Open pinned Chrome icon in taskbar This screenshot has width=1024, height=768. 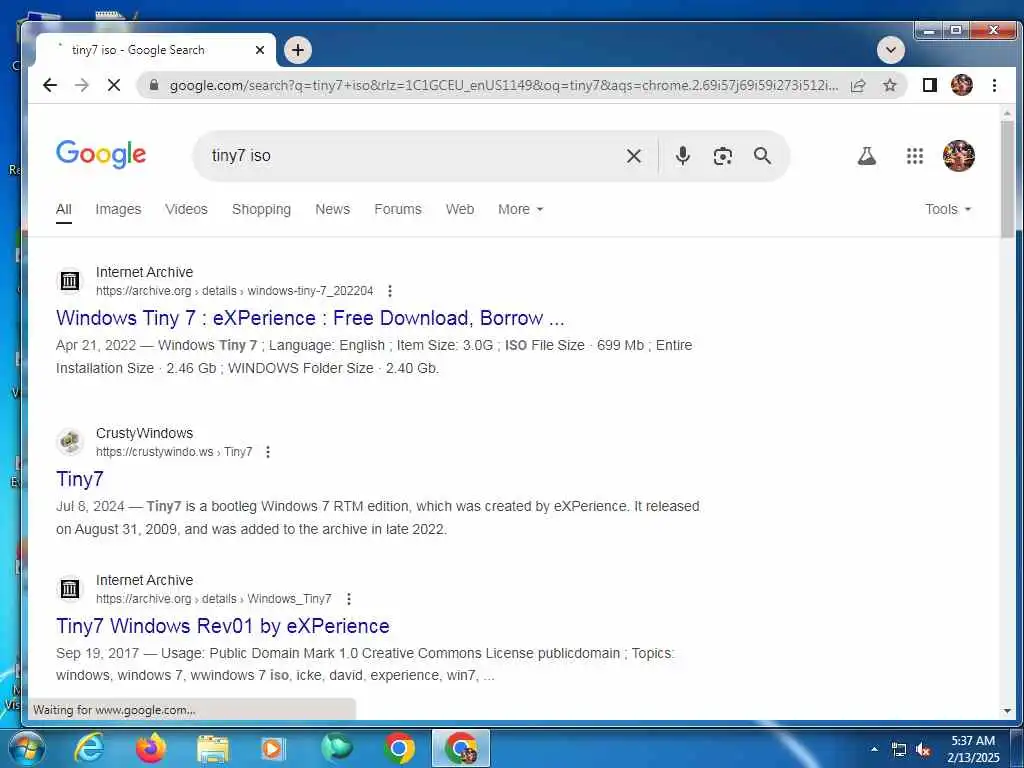[399, 748]
